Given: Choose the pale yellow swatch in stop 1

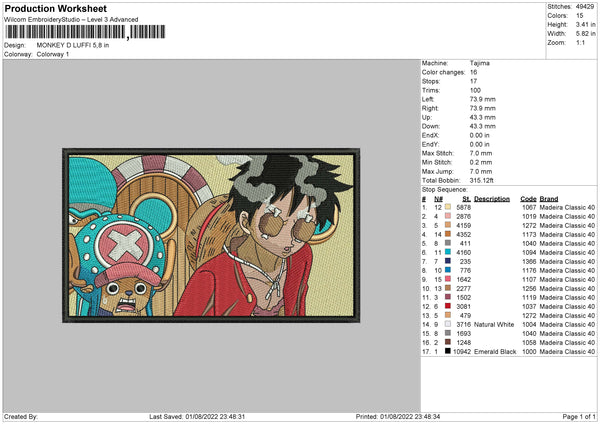Looking at the screenshot, I should pyautogui.click(x=447, y=207).
